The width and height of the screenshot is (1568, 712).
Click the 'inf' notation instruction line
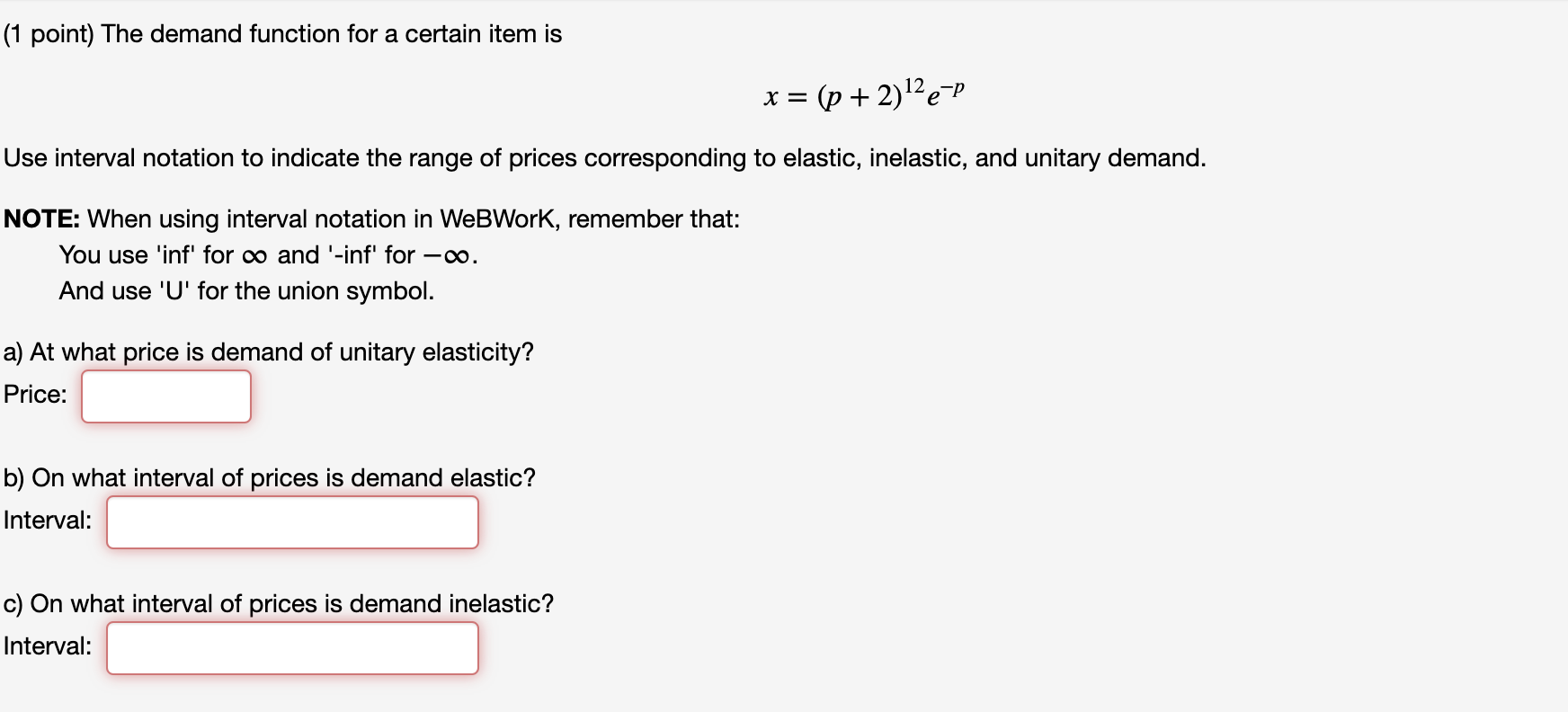pos(265,256)
